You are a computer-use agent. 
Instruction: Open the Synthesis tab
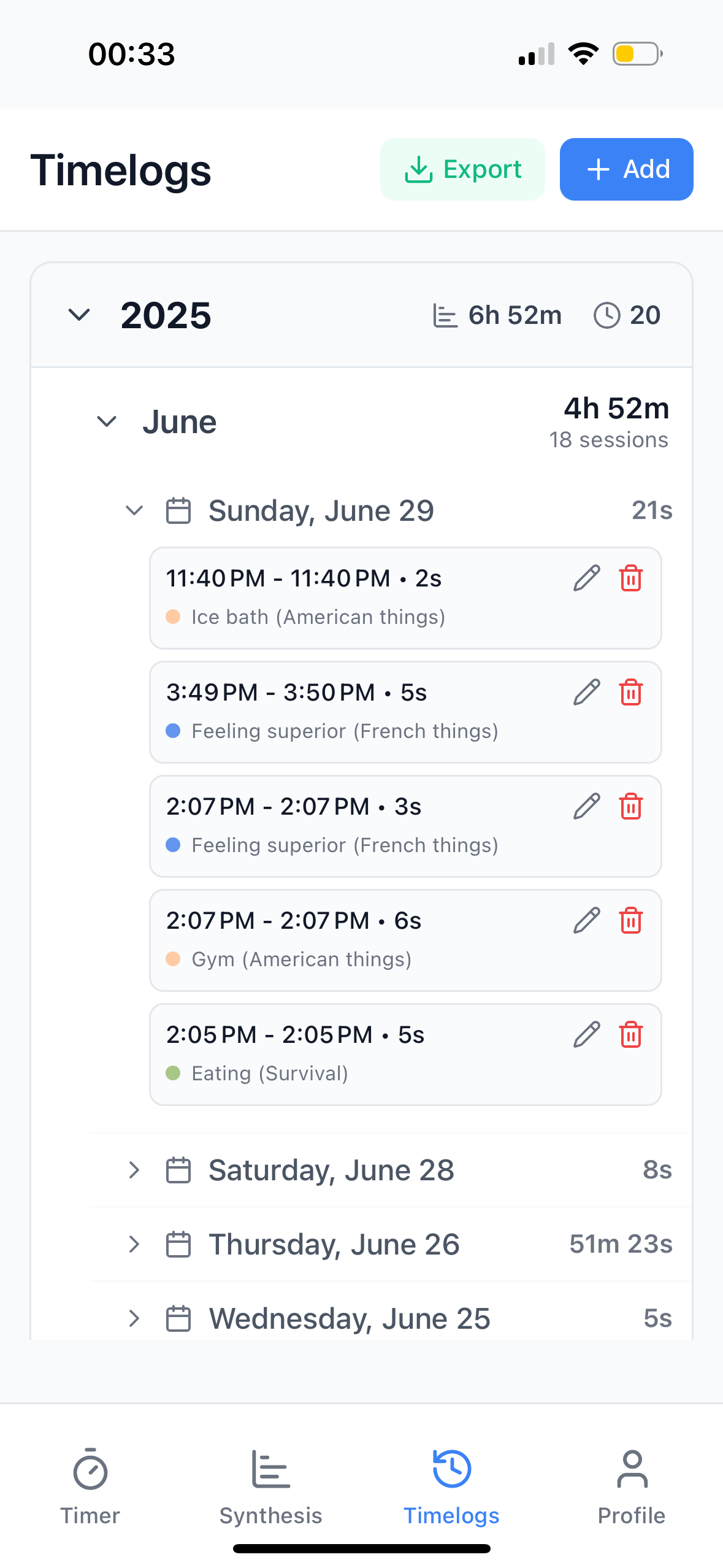270,1486
